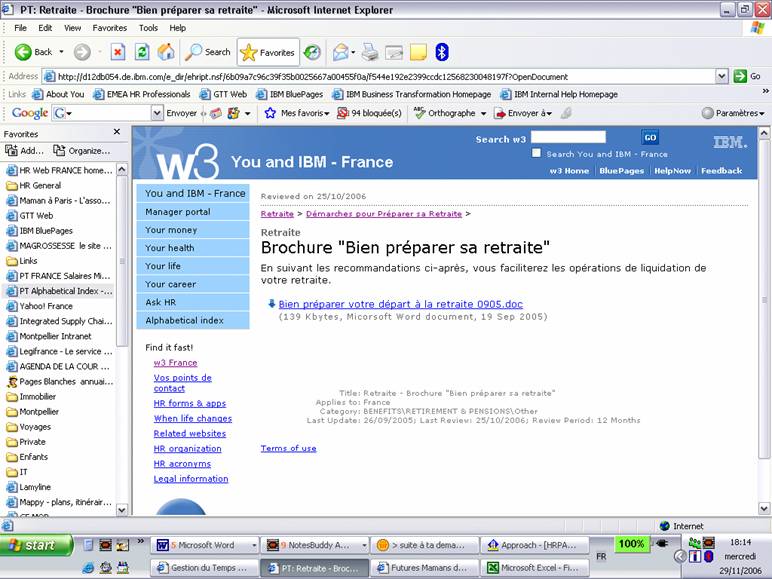Switch to 'Gestion du Temps' taskbar window
This screenshot has height=579, width=772.
point(204,568)
